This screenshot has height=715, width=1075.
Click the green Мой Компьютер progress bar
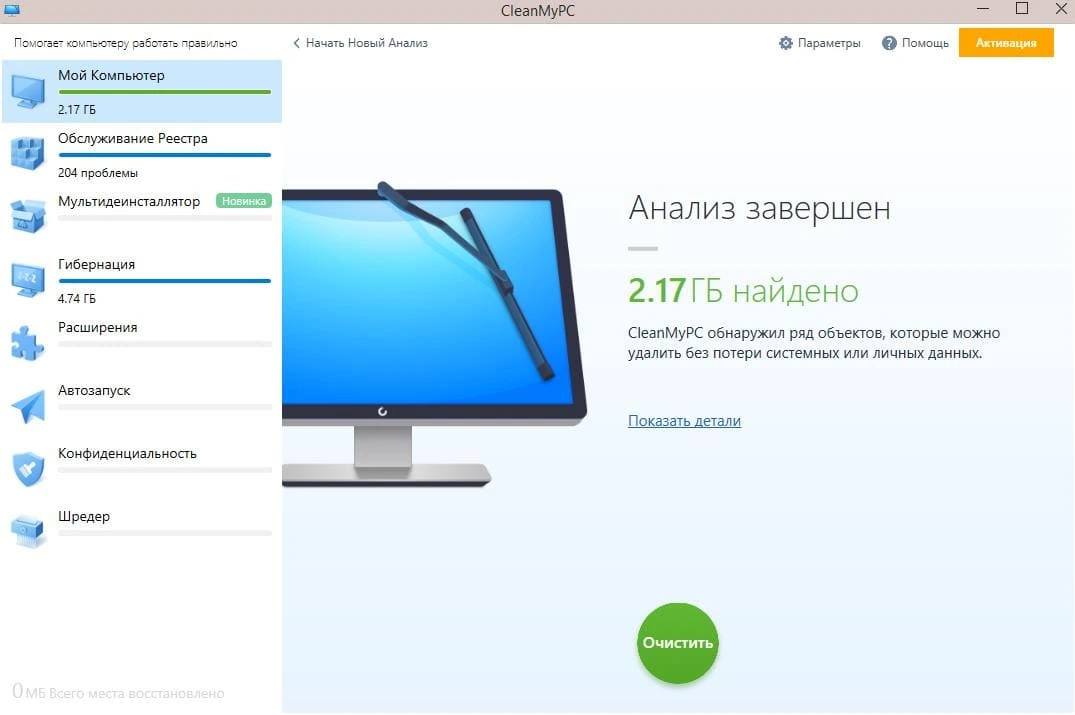click(x=165, y=92)
